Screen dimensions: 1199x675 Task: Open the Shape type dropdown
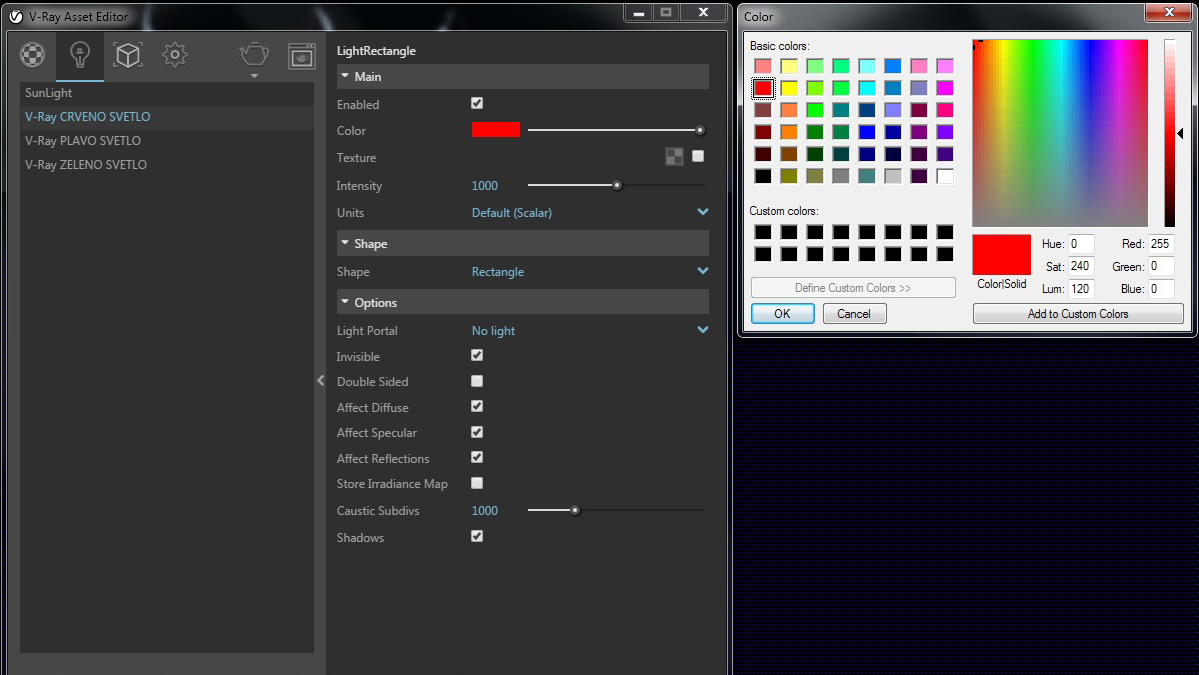coord(590,271)
